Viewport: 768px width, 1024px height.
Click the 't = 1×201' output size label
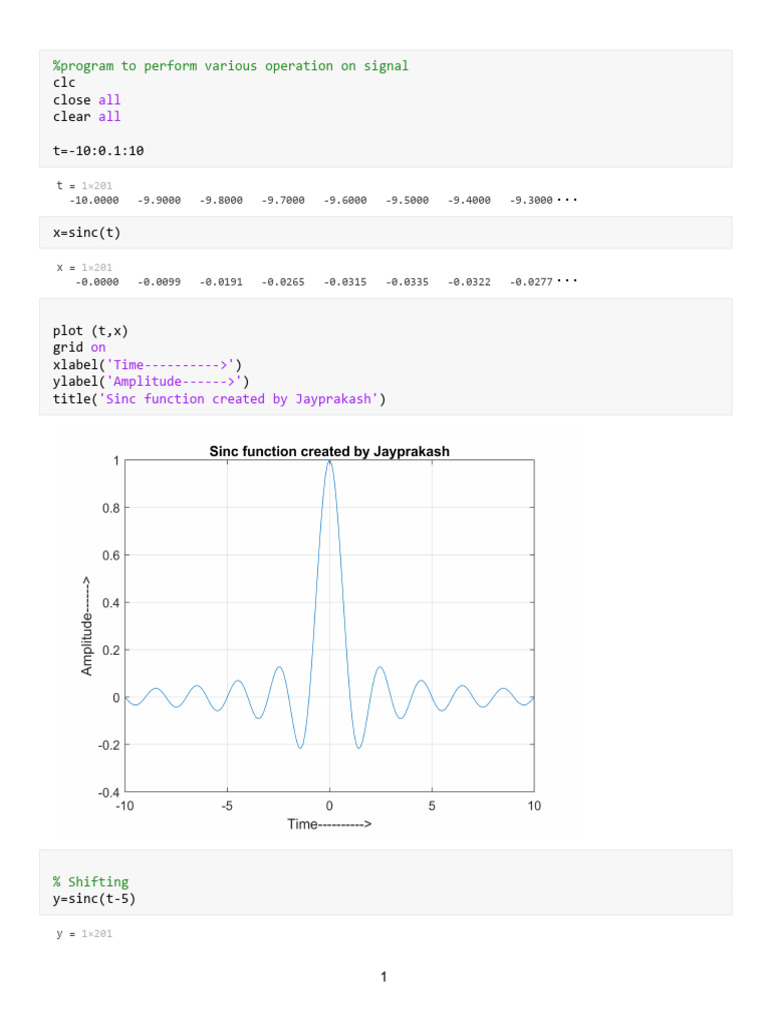[x=84, y=185]
